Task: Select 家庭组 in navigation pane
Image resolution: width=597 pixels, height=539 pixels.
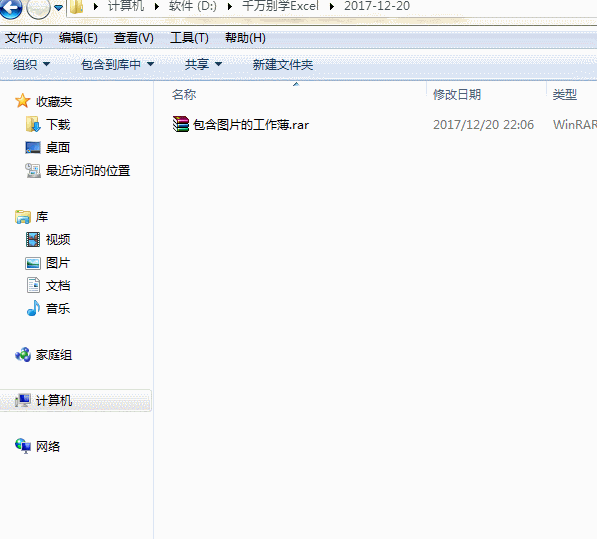Action: pos(54,355)
